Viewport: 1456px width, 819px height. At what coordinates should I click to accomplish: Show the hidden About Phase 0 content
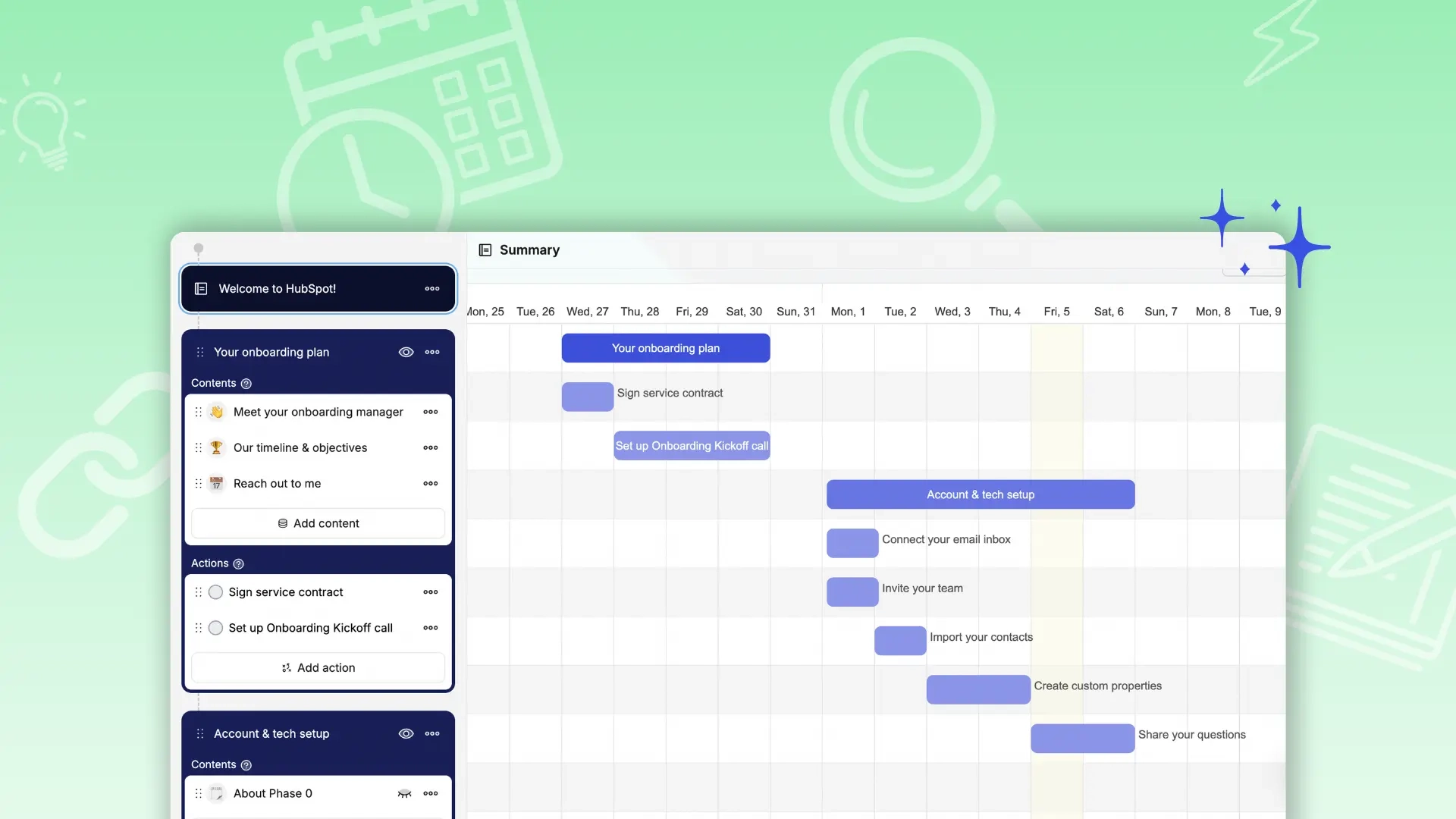405,793
